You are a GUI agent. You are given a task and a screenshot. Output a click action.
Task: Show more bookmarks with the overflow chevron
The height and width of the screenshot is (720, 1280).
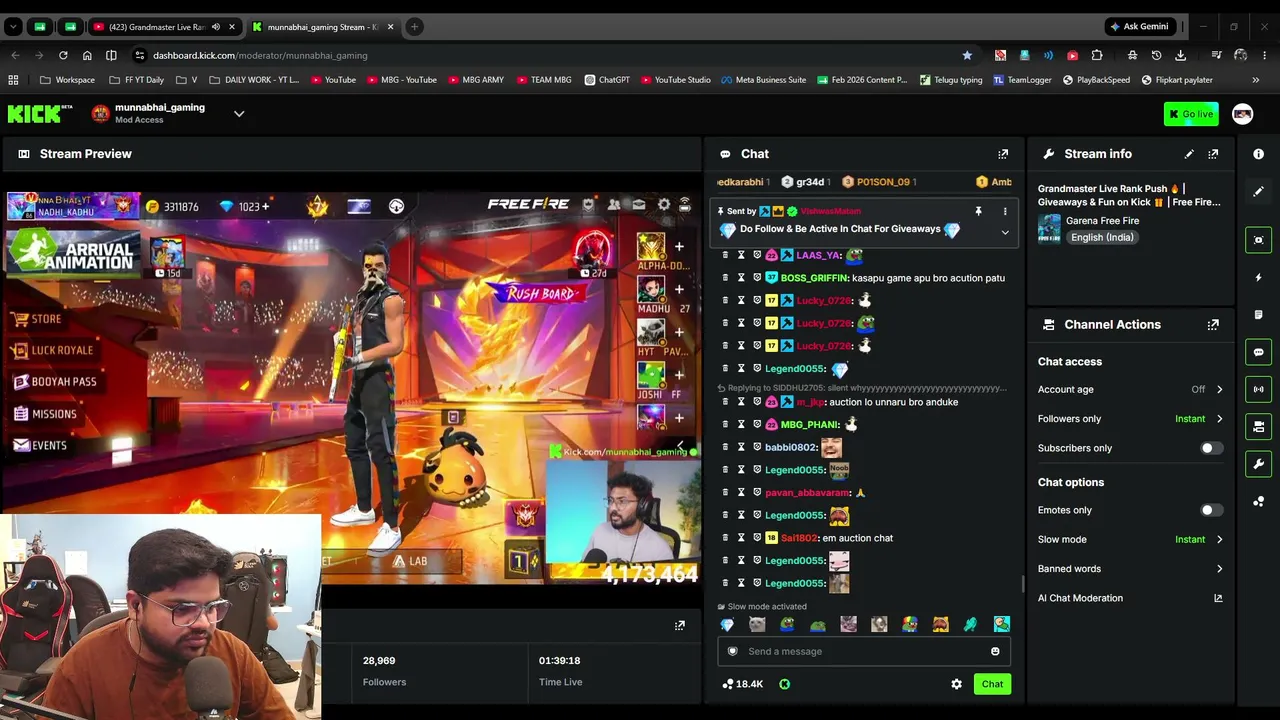click(x=1256, y=80)
